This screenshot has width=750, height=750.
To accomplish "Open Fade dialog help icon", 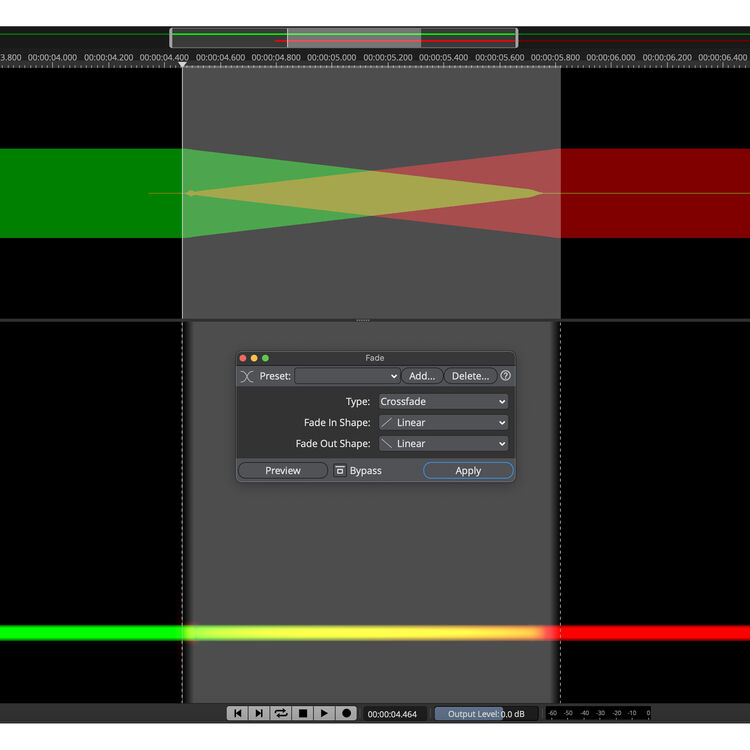I will click(505, 376).
